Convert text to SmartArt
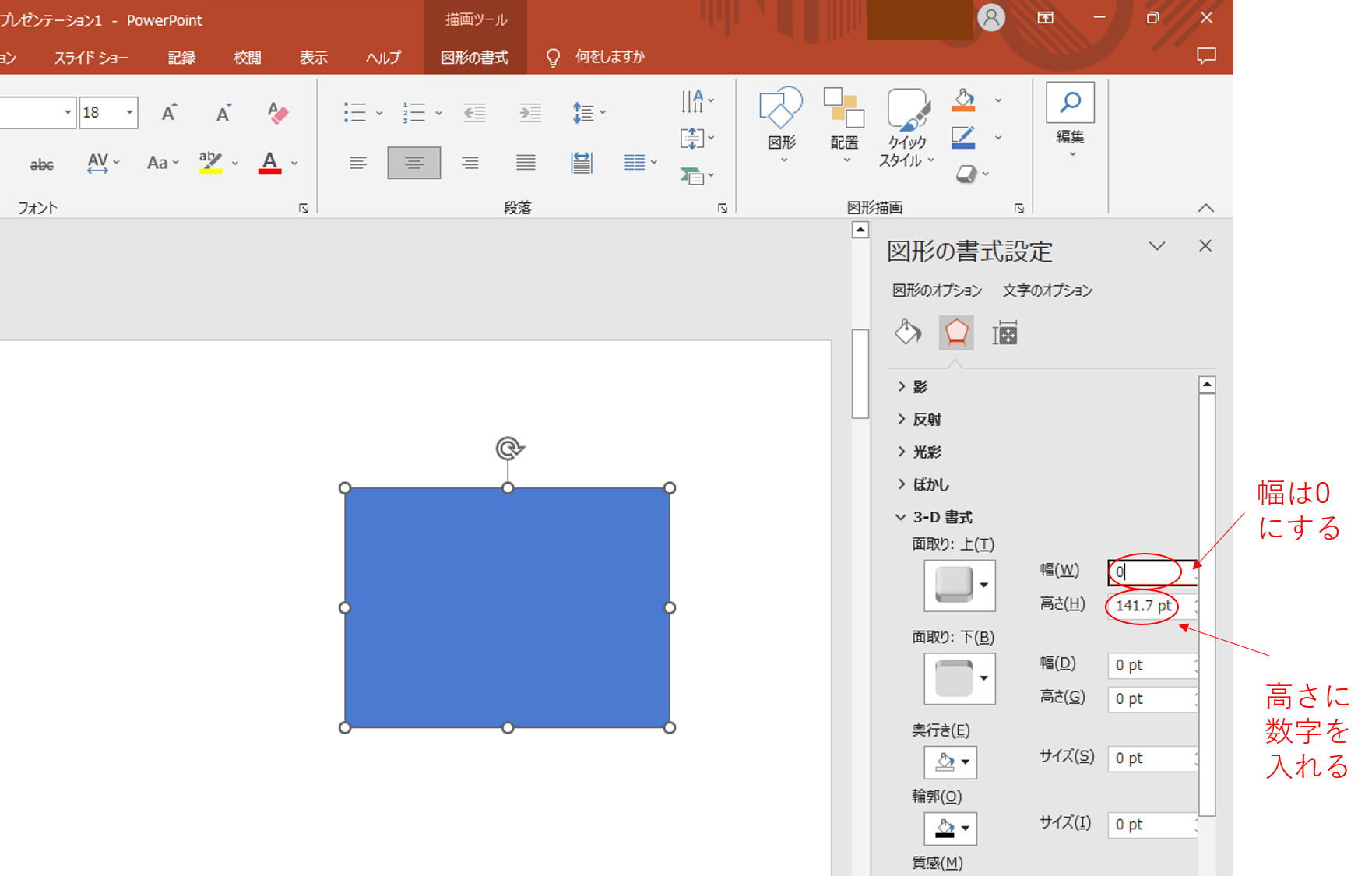This screenshot has width=1372, height=876. (x=697, y=176)
